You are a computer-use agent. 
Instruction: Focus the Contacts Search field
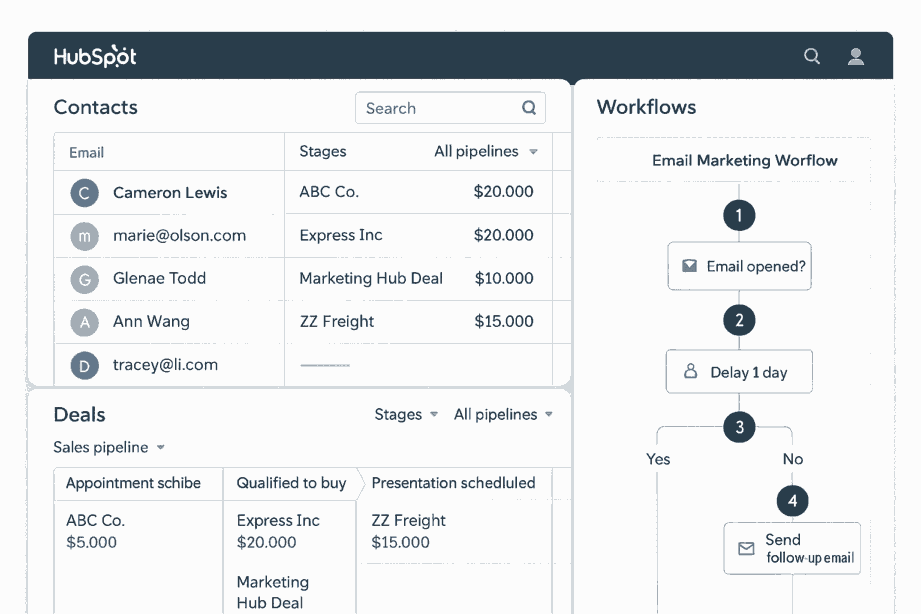click(x=450, y=108)
